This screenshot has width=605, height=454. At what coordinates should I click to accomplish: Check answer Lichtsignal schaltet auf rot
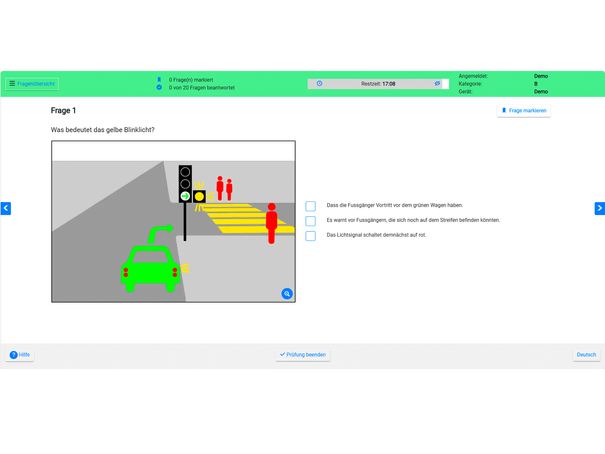[x=311, y=236]
